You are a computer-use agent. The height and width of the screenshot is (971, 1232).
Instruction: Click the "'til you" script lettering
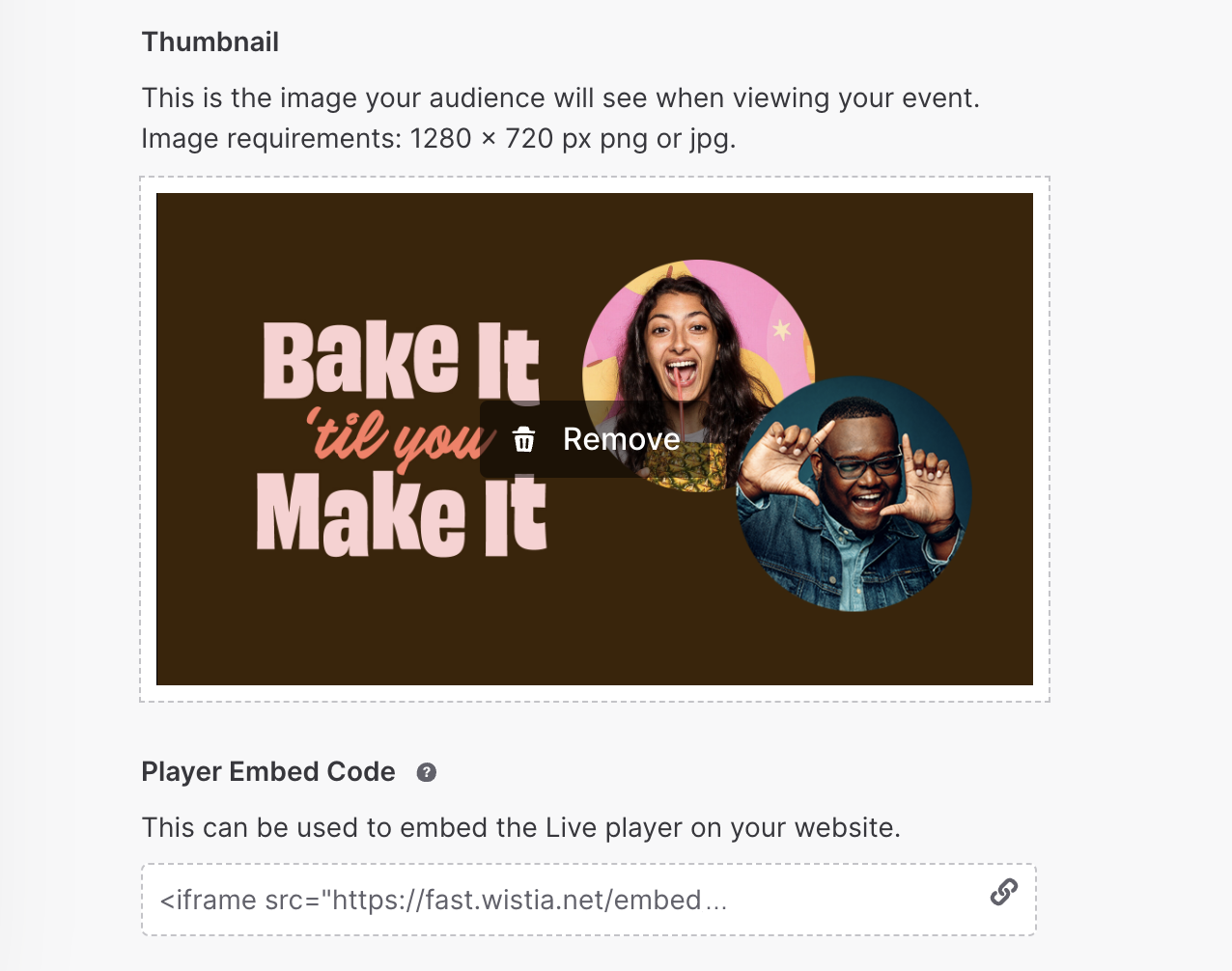pyautogui.click(x=398, y=438)
